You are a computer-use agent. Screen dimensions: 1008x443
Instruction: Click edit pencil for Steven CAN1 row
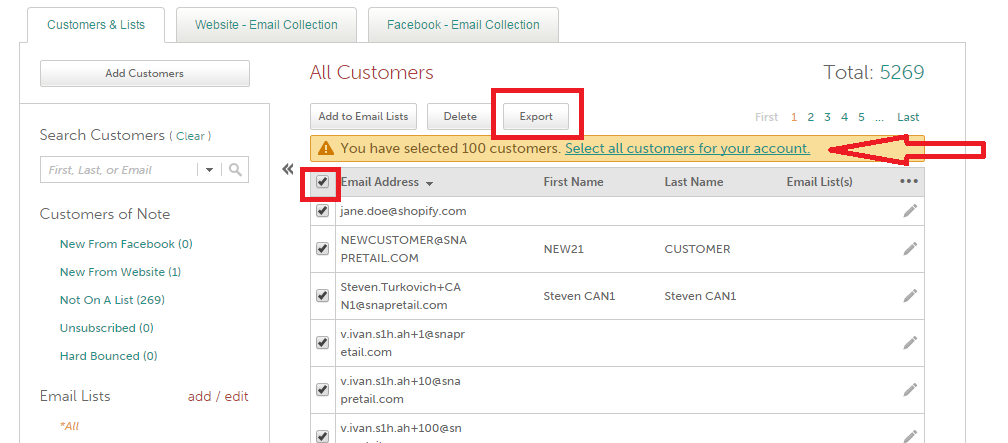coord(910,296)
